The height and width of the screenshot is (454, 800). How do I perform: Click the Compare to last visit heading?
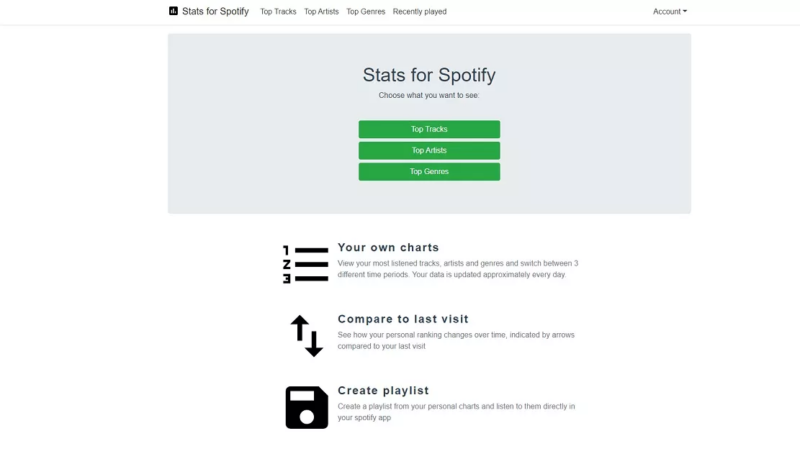coord(403,319)
